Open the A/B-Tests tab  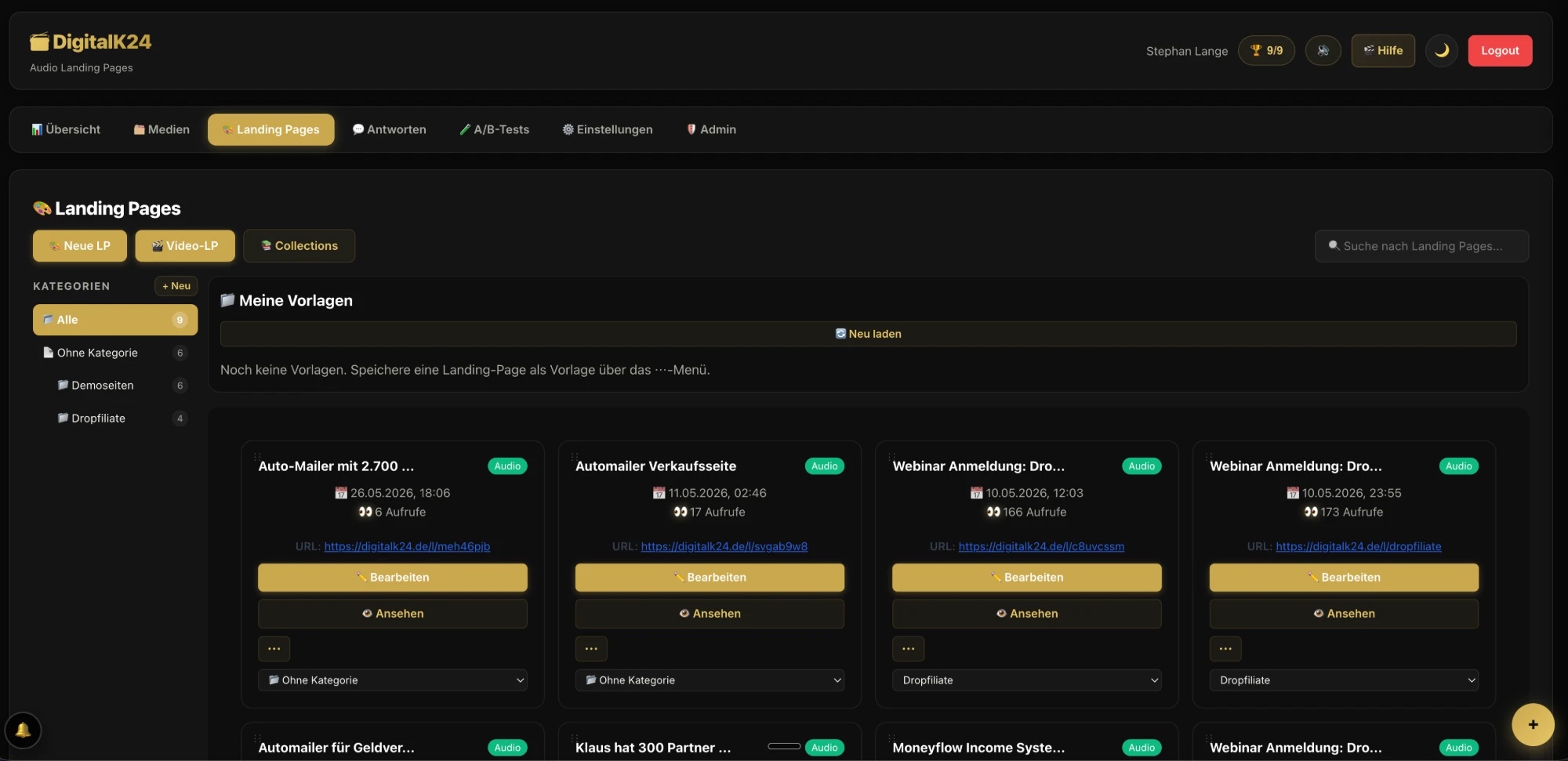[495, 129]
